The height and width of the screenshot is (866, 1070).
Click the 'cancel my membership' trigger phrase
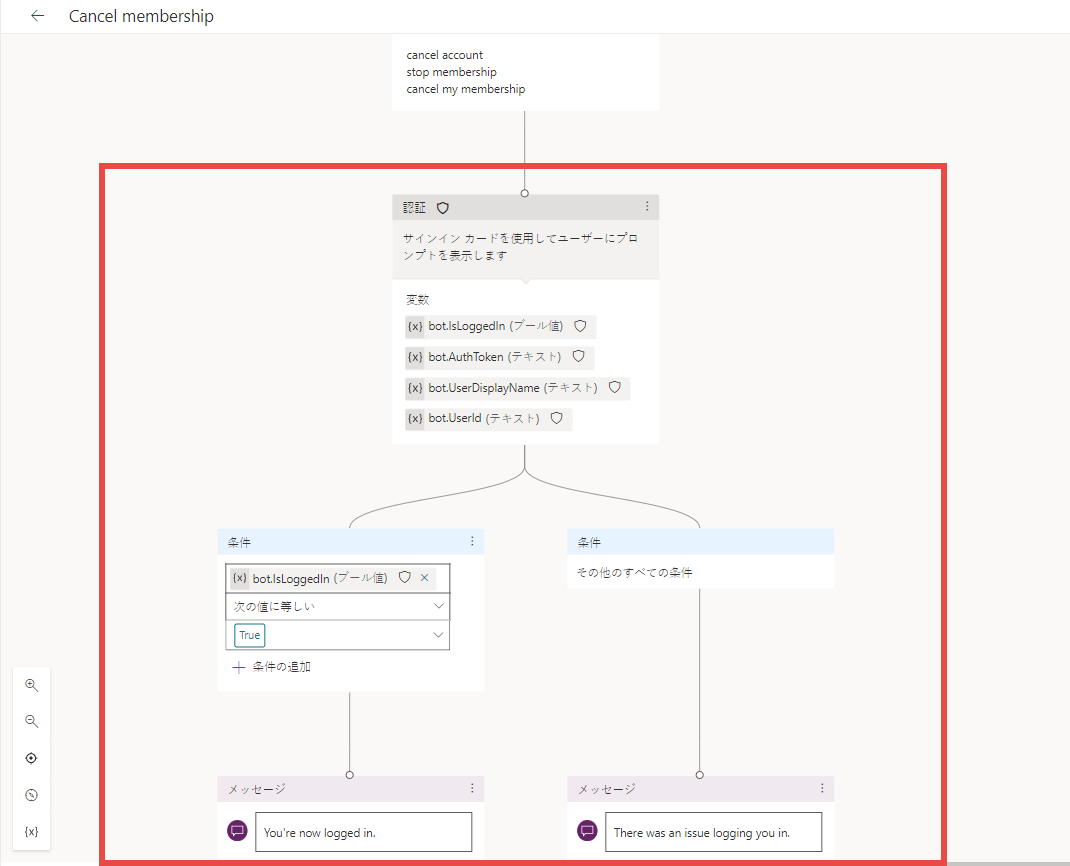point(466,89)
